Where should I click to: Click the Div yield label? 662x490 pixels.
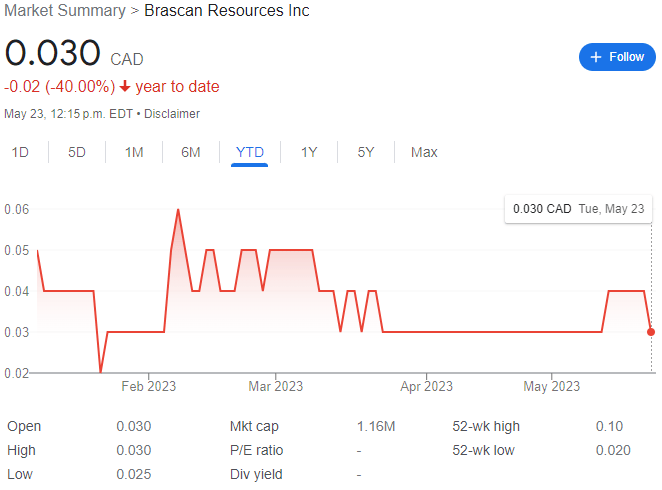pyautogui.click(x=256, y=474)
